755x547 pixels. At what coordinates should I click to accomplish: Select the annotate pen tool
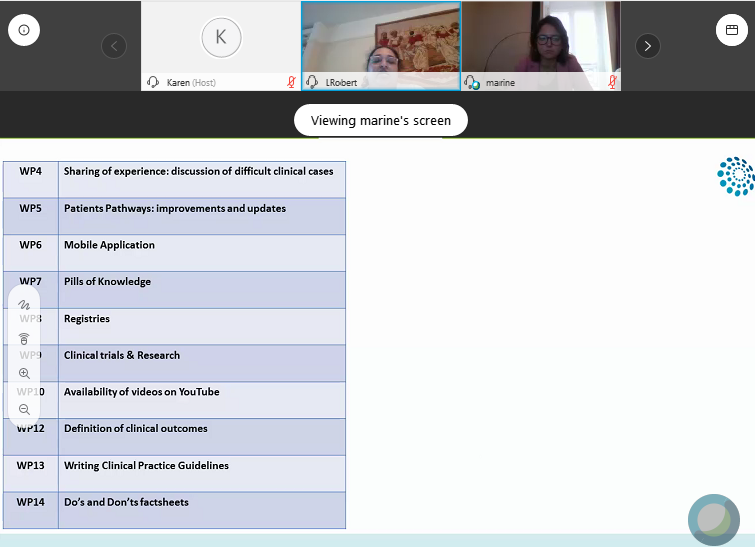point(24,305)
